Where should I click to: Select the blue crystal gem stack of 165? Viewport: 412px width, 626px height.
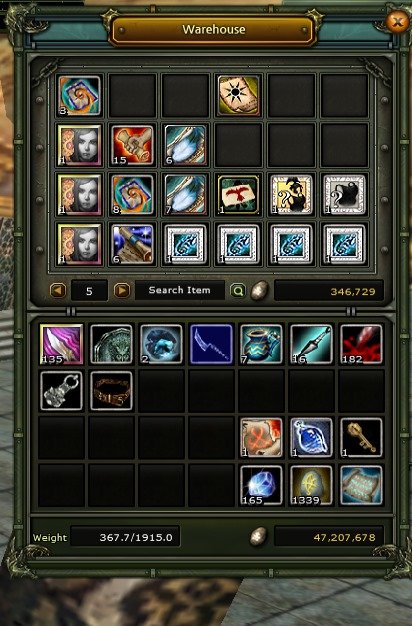[x=261, y=485]
